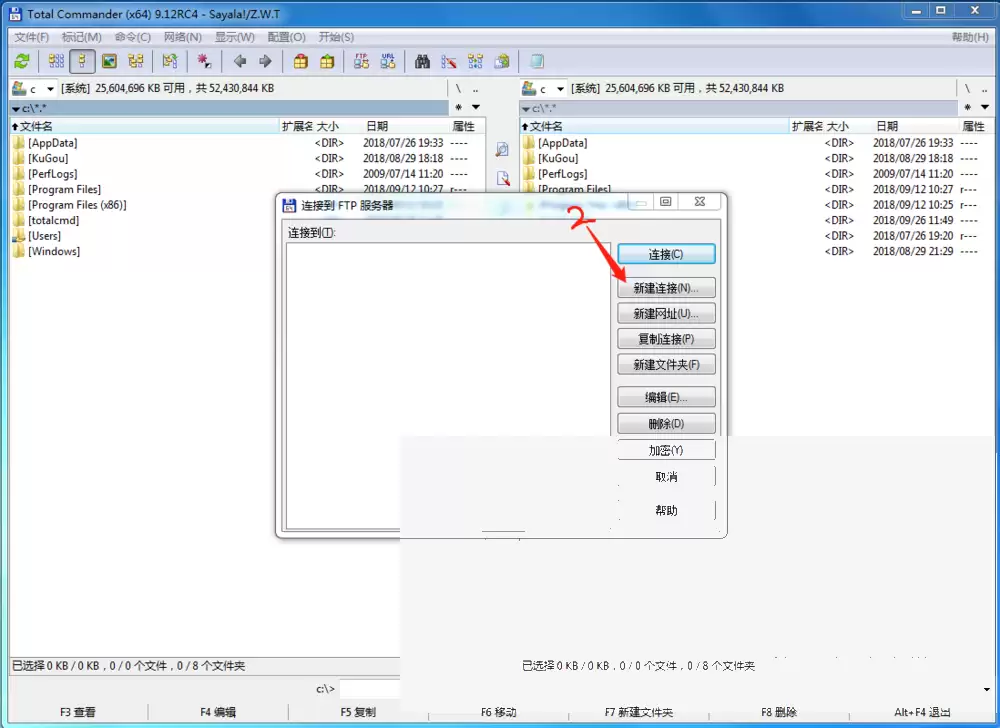Click the F3 查看 function button
This screenshot has width=1000, height=728.
(78, 712)
